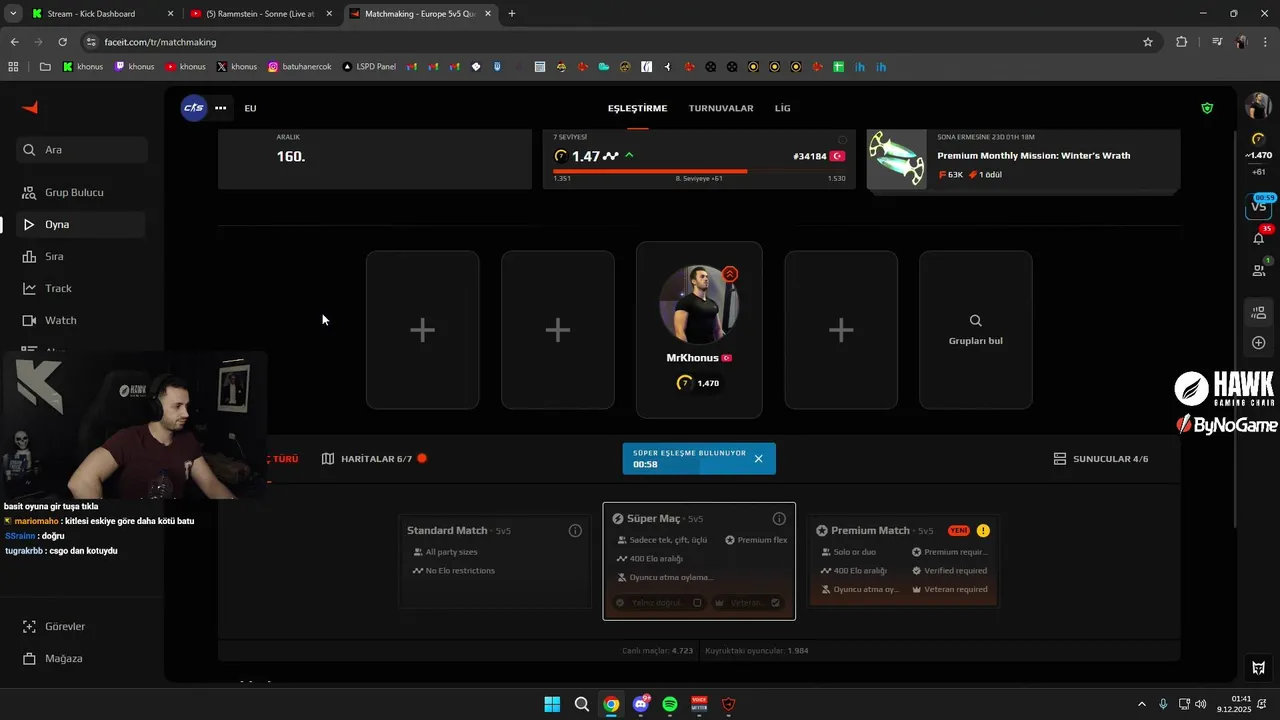Open the LSPD Panel bookmark

(x=369, y=67)
